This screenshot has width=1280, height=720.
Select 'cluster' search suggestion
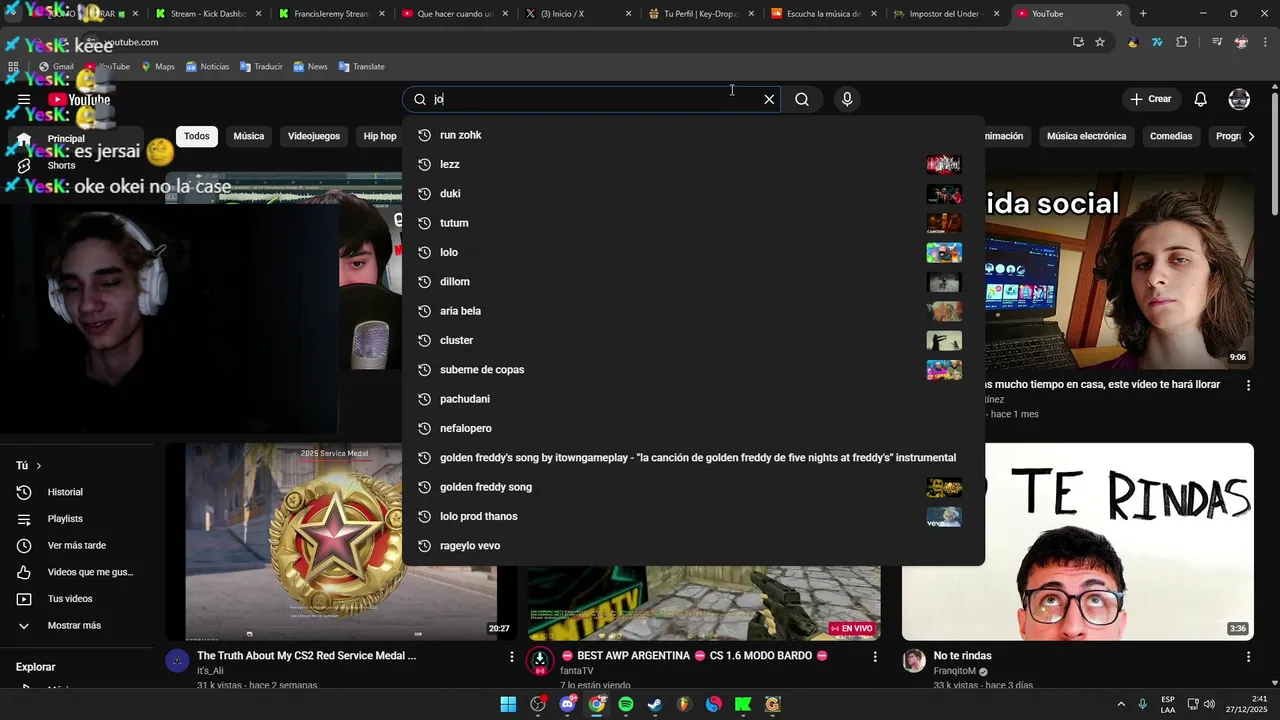[x=694, y=340]
